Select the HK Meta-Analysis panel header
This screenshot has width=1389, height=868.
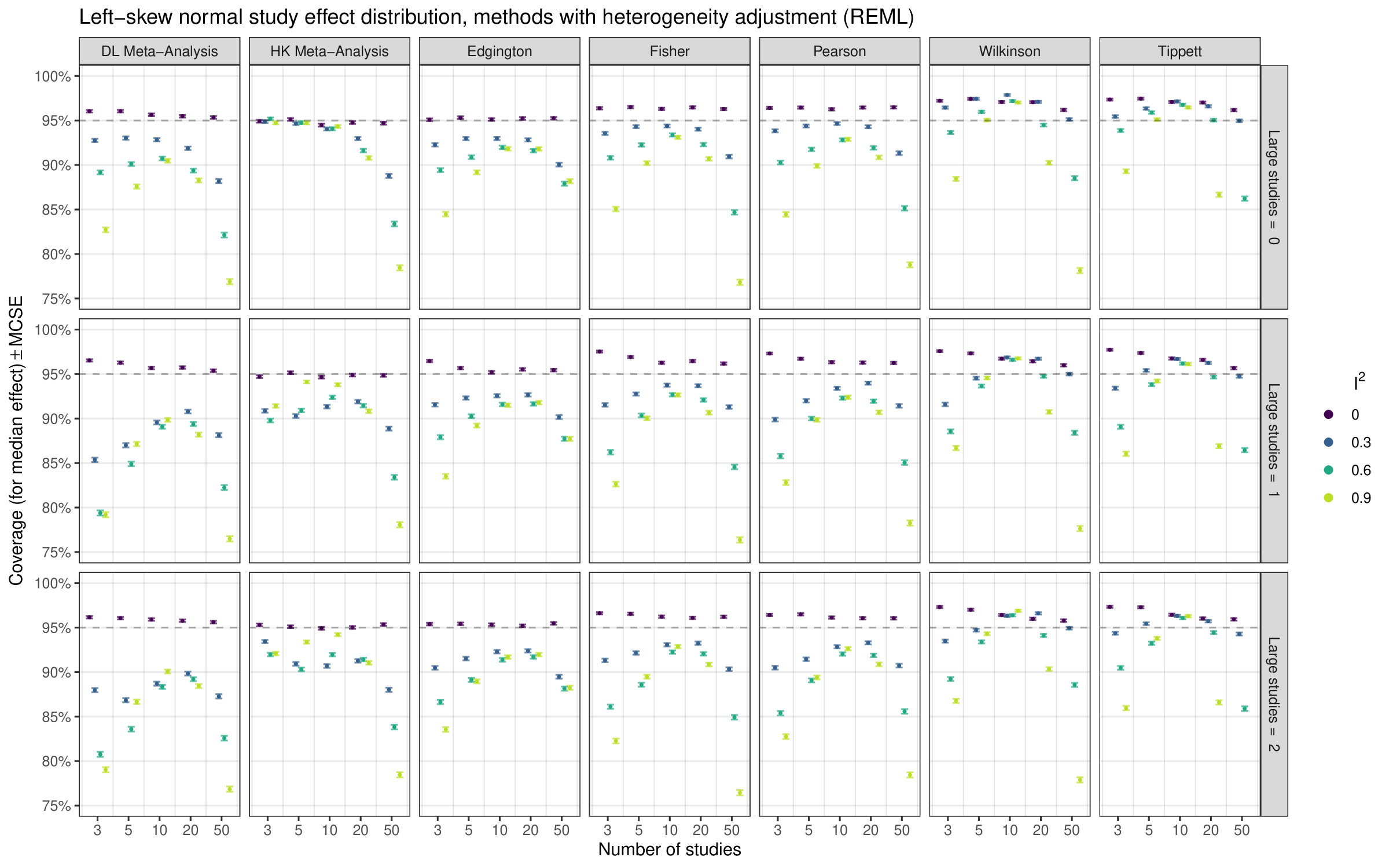(x=329, y=52)
